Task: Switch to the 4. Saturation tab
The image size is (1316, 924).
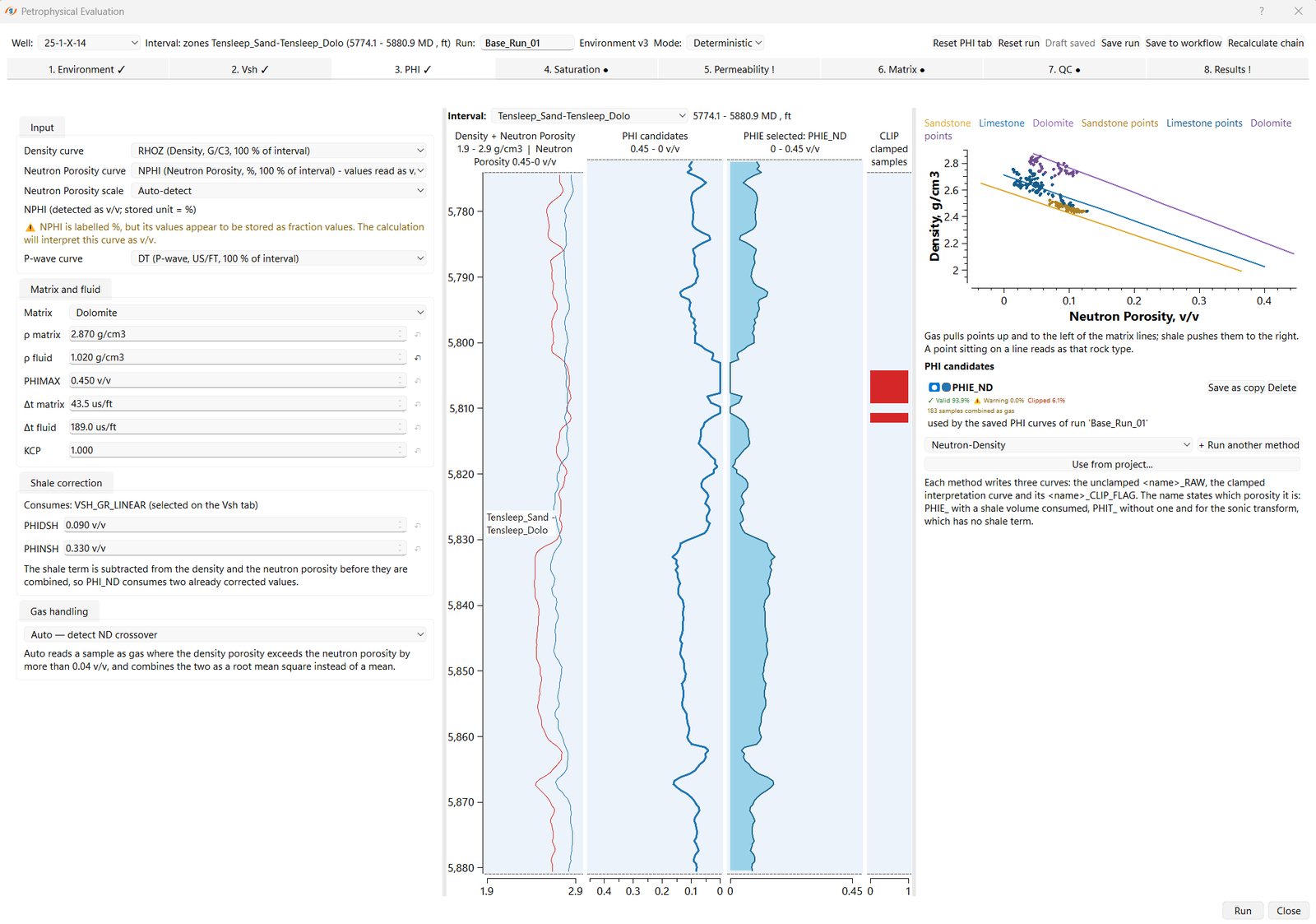Action: pyautogui.click(x=576, y=69)
